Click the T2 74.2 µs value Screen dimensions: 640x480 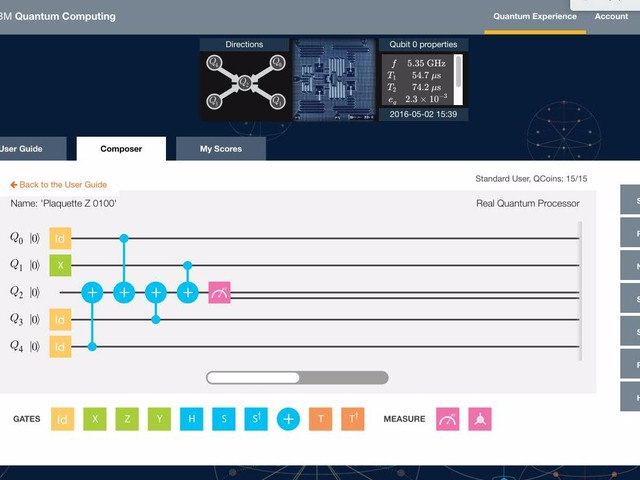pos(427,87)
